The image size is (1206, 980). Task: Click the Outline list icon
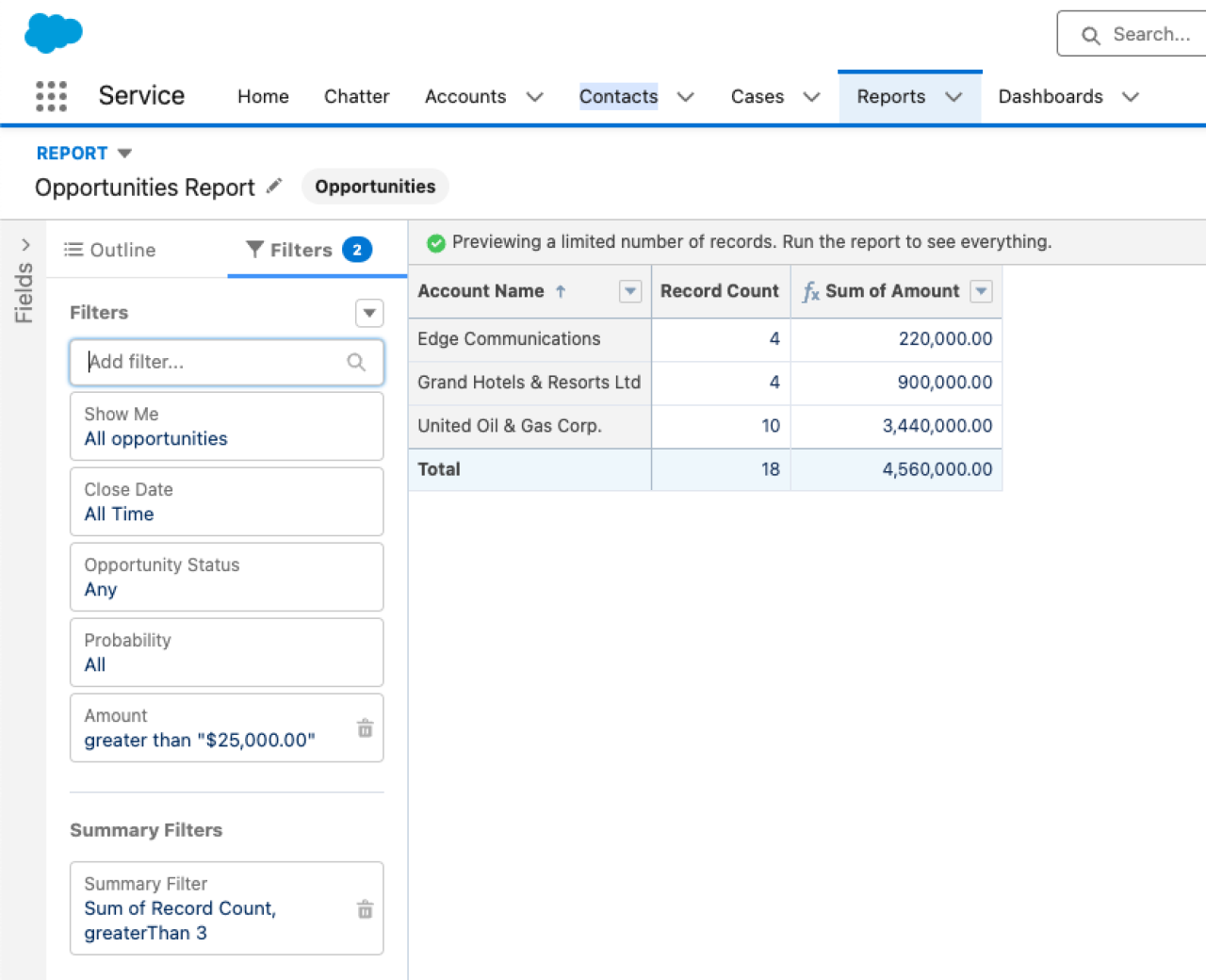click(73, 250)
